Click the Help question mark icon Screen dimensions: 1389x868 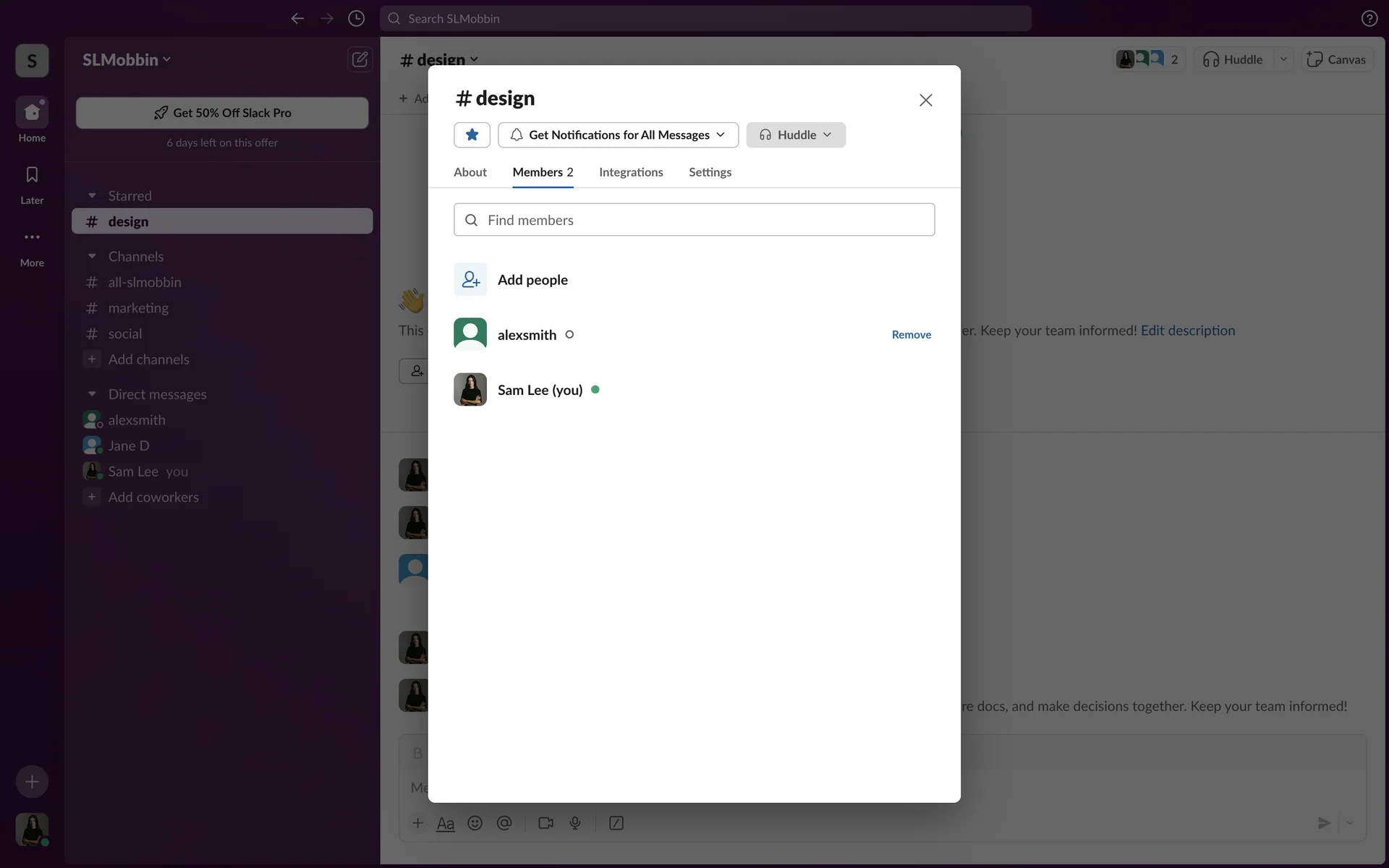[1369, 19]
